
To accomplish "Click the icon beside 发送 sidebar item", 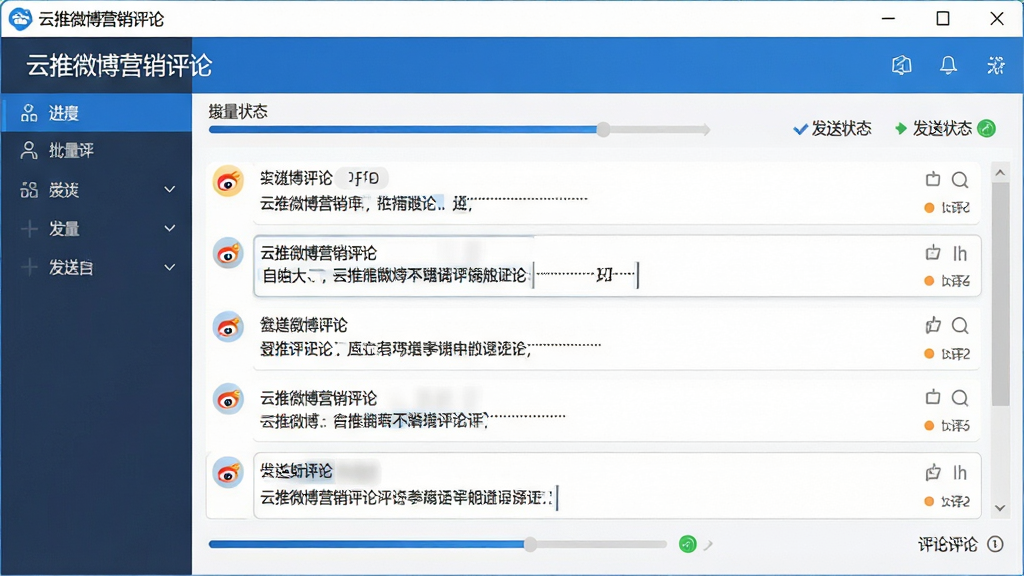I will coord(29,190).
